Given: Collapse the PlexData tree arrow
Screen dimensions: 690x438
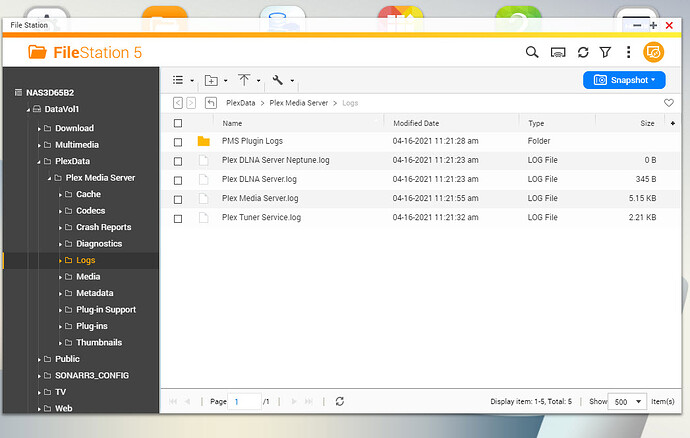Looking at the screenshot, I should pos(39,162).
